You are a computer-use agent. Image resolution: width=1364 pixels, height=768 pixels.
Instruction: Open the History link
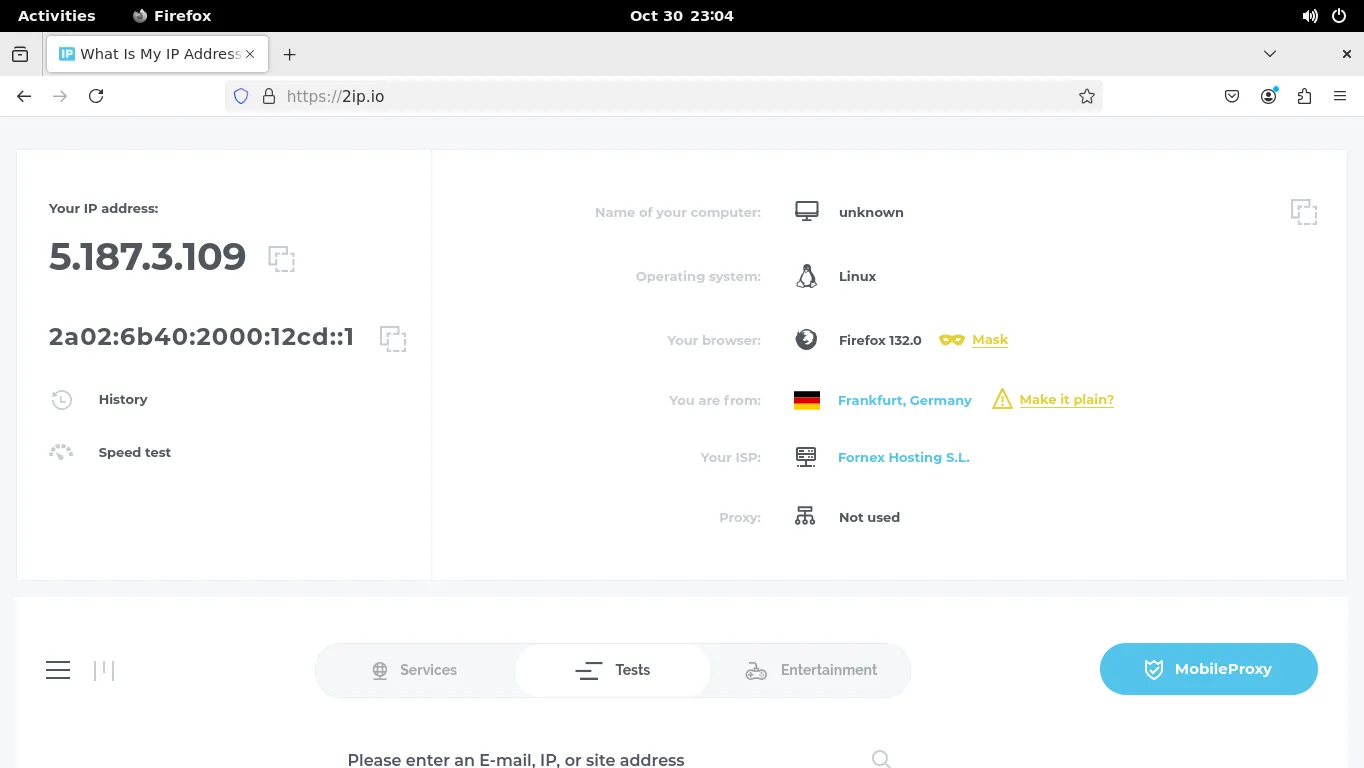(123, 399)
